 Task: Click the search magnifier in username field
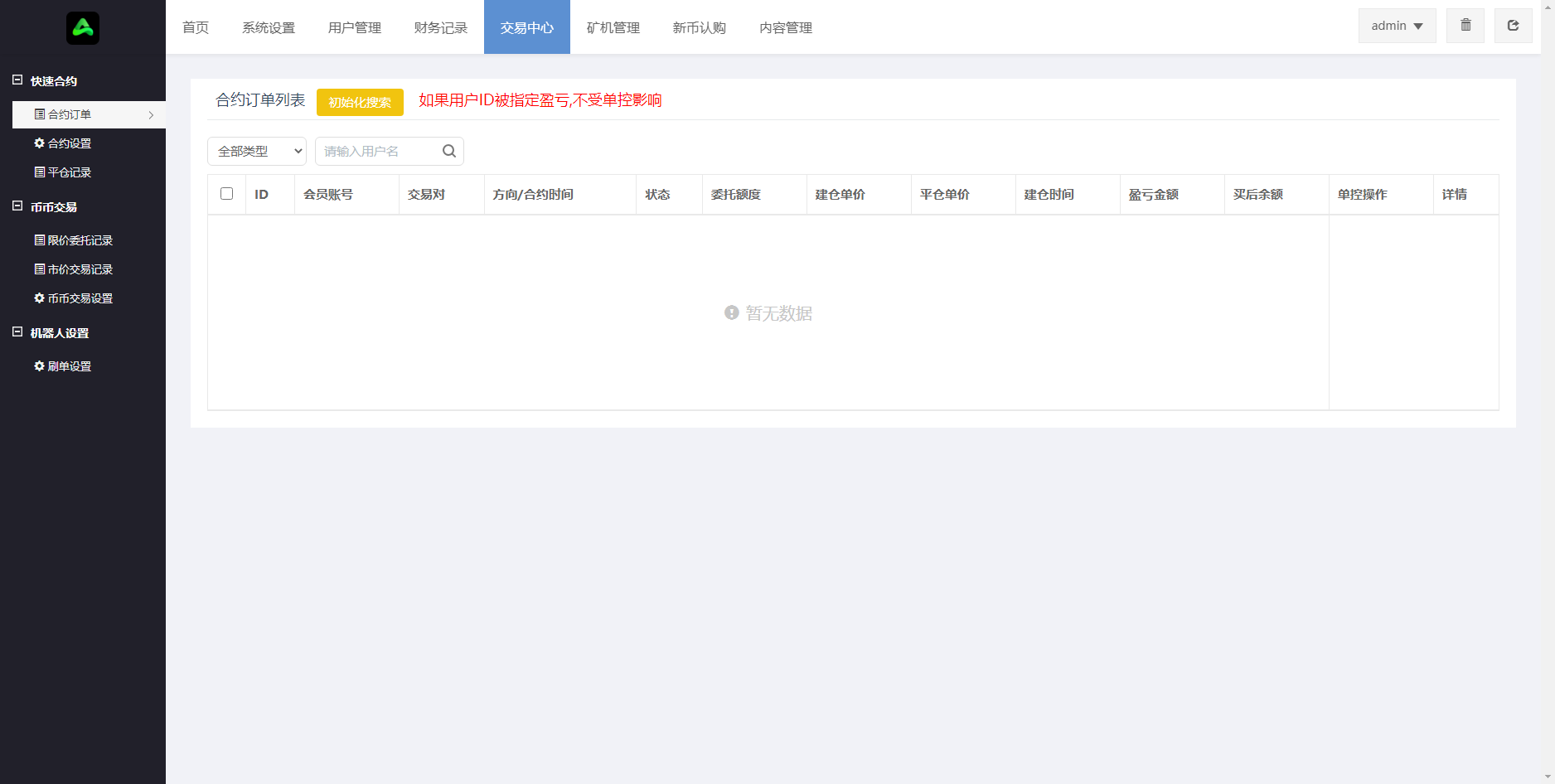click(x=448, y=151)
